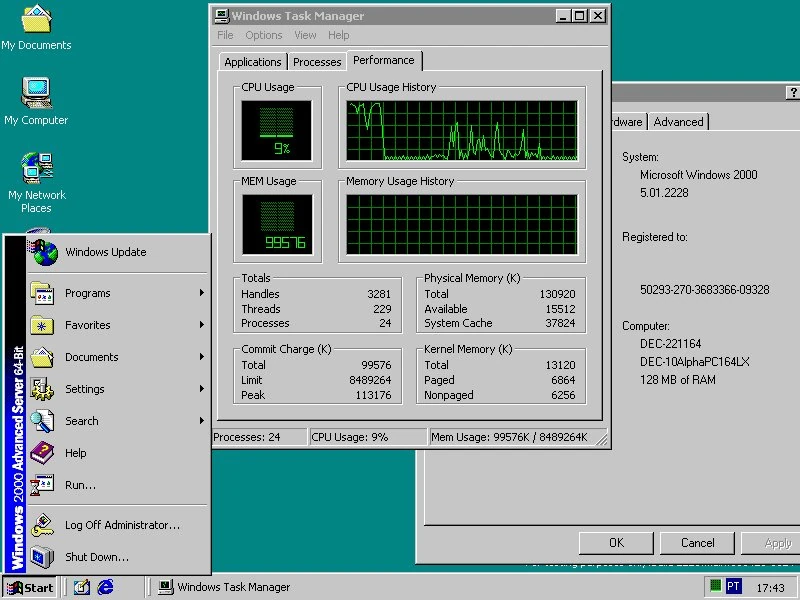Click the Documents folder icon in Start menu
The image size is (800, 600).
42,357
